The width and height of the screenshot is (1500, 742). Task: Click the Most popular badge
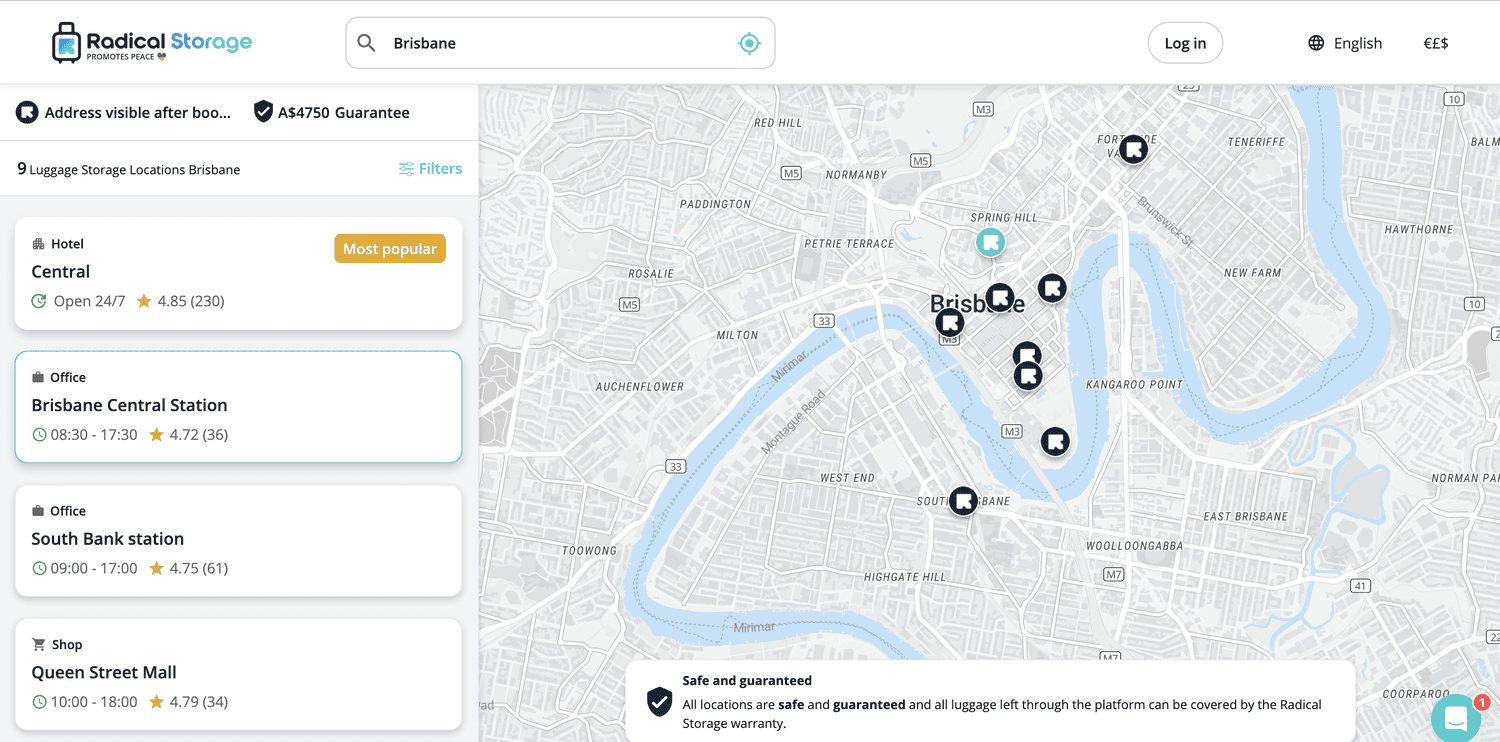tap(390, 249)
